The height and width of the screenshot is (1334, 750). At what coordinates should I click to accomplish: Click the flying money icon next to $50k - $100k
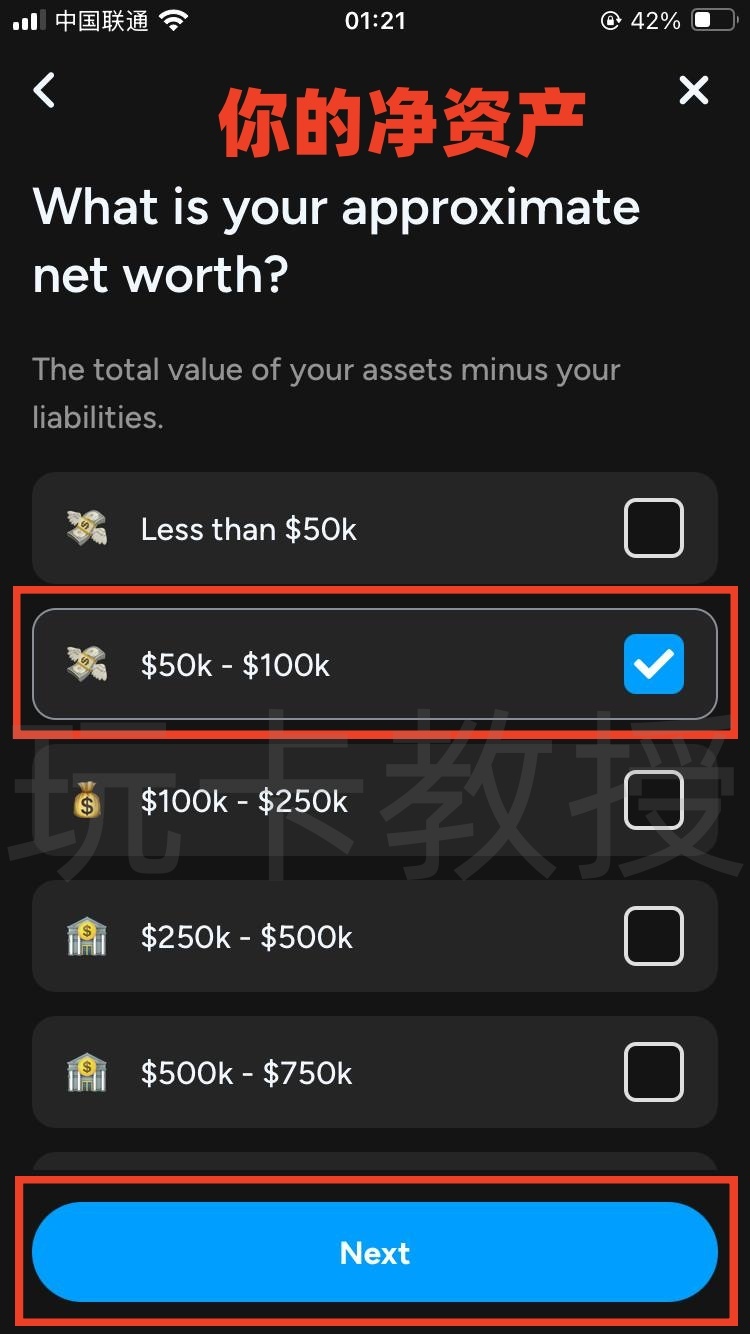coord(88,664)
